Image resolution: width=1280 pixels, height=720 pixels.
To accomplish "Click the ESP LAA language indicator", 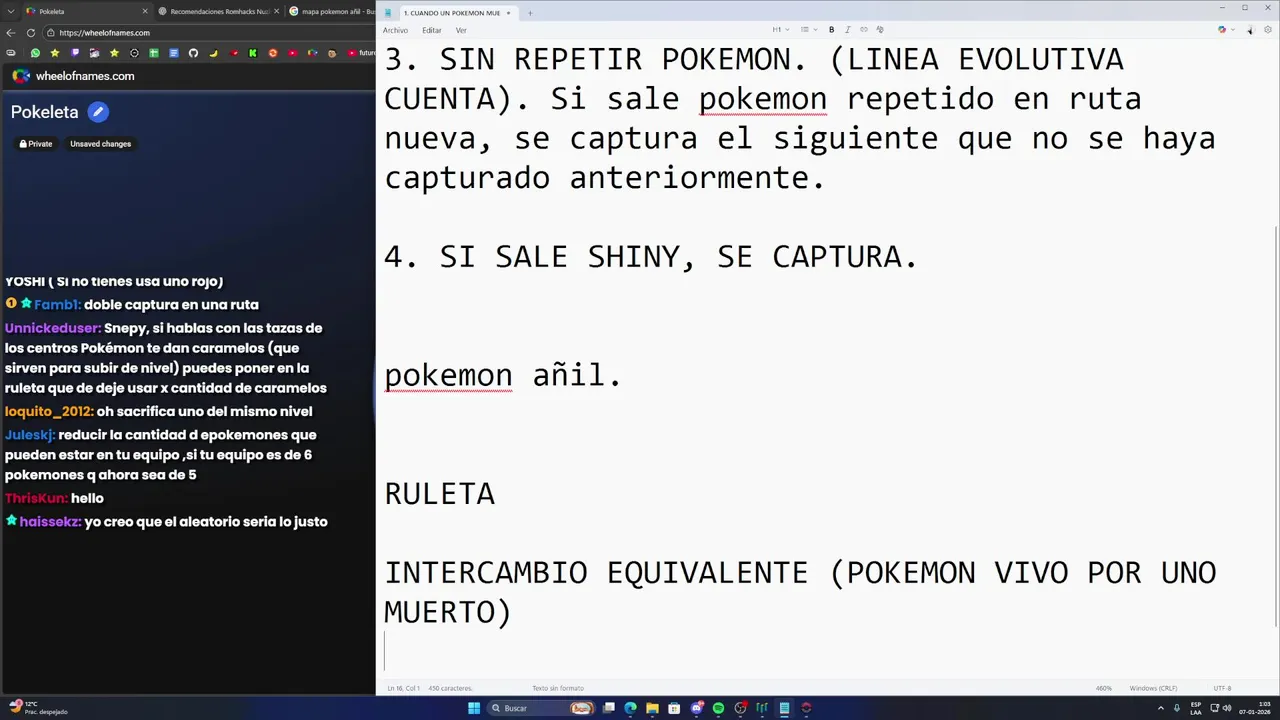I will [x=1196, y=708].
